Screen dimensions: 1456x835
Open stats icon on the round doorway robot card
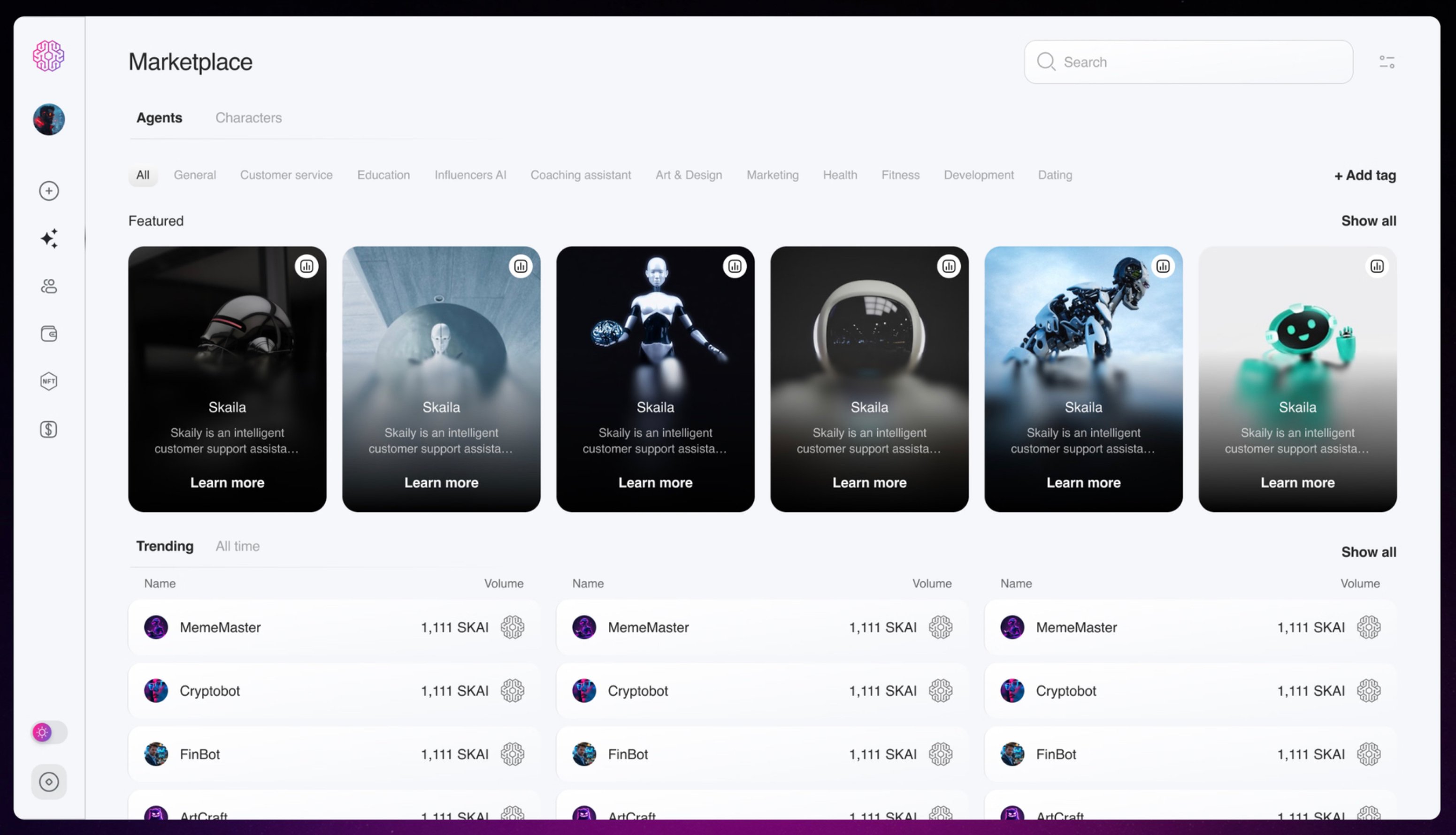[x=520, y=266]
